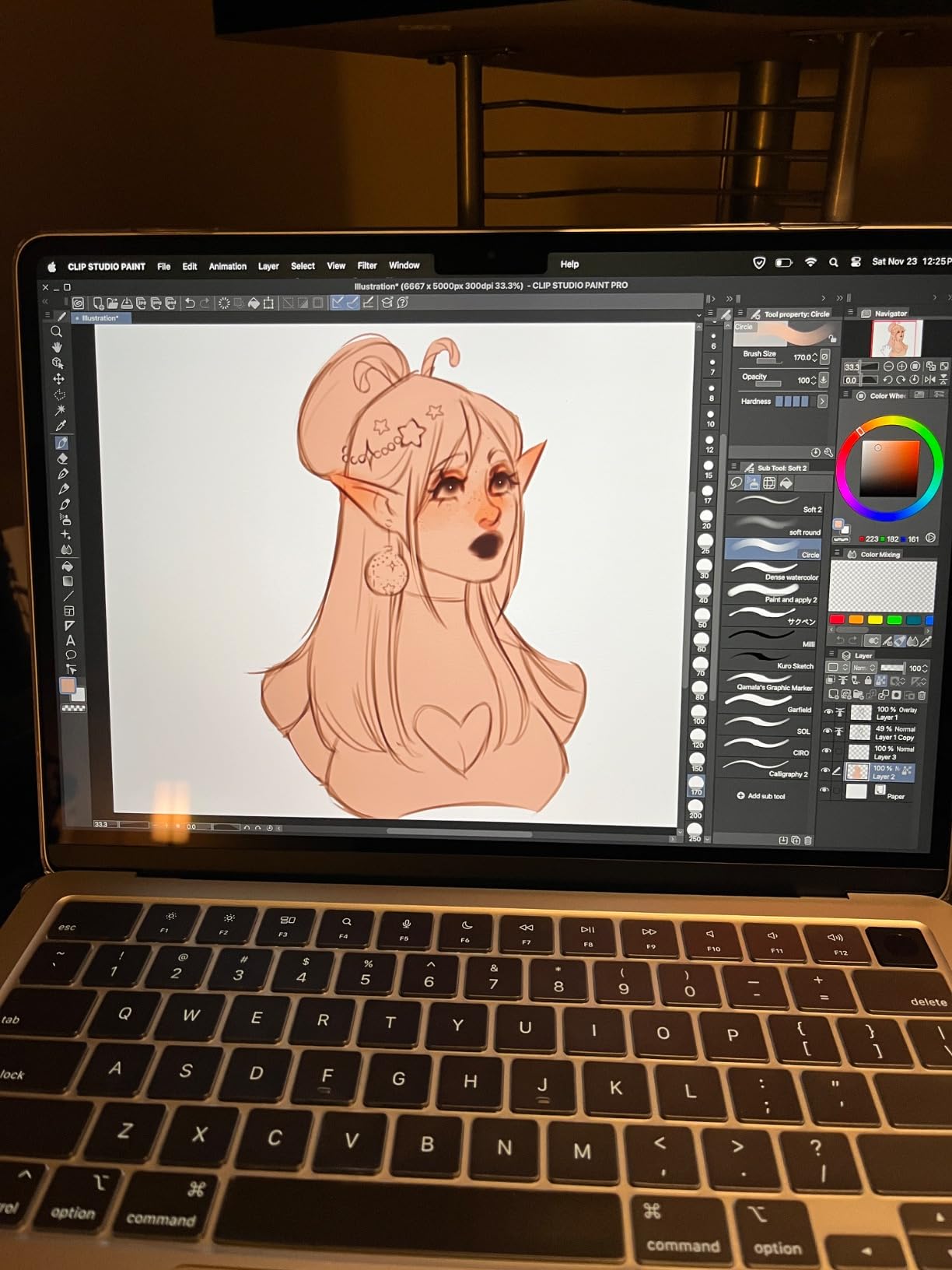Open sub tool detail wrench icon
Image resolution: width=952 pixels, height=1270 pixels.
click(828, 452)
